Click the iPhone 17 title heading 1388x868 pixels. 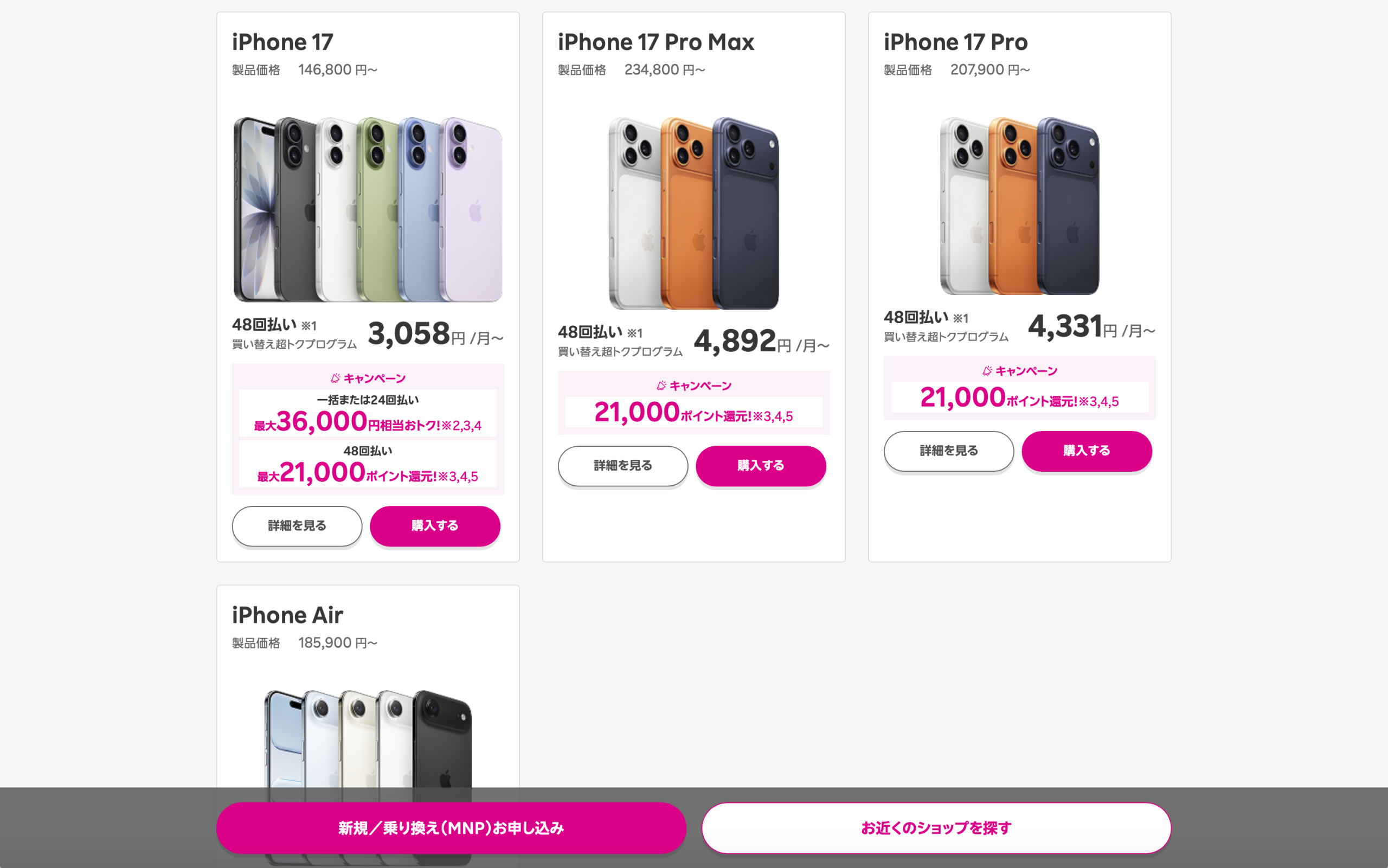[282, 42]
